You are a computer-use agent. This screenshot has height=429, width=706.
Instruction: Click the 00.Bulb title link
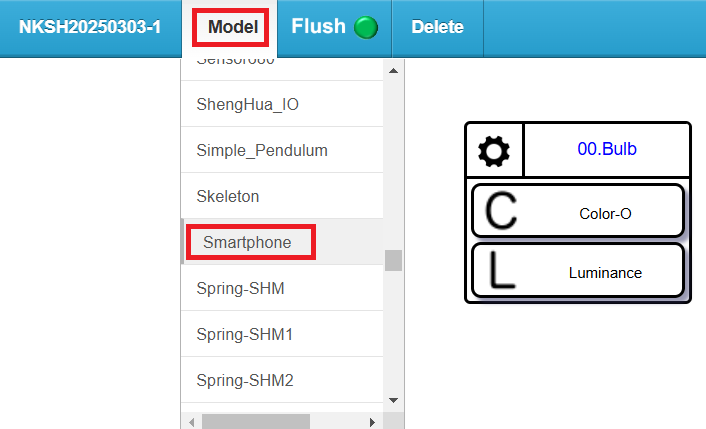point(607,149)
